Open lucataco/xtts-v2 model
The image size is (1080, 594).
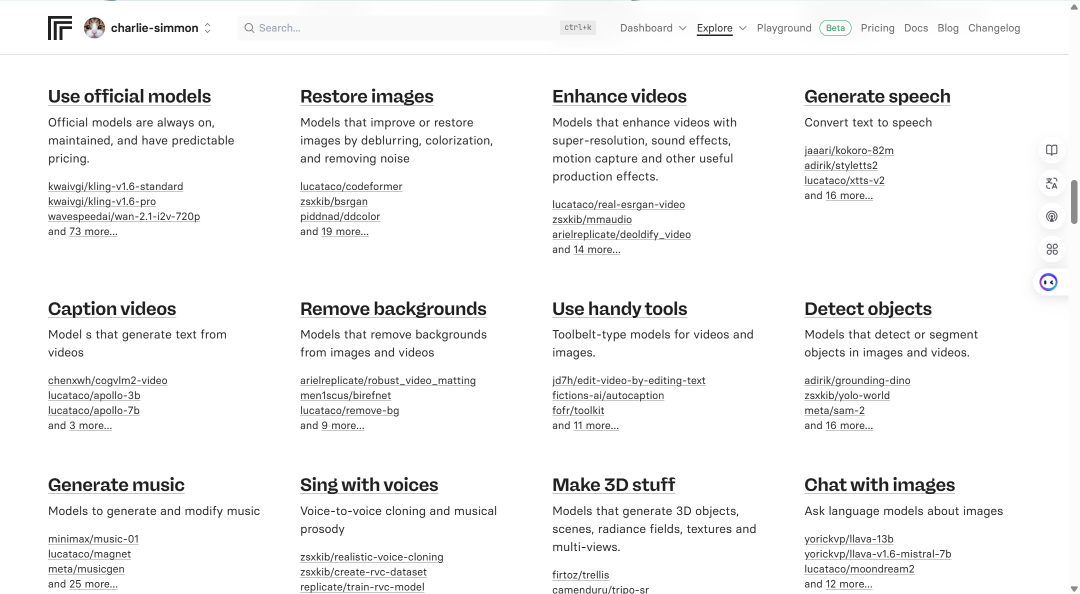(844, 181)
